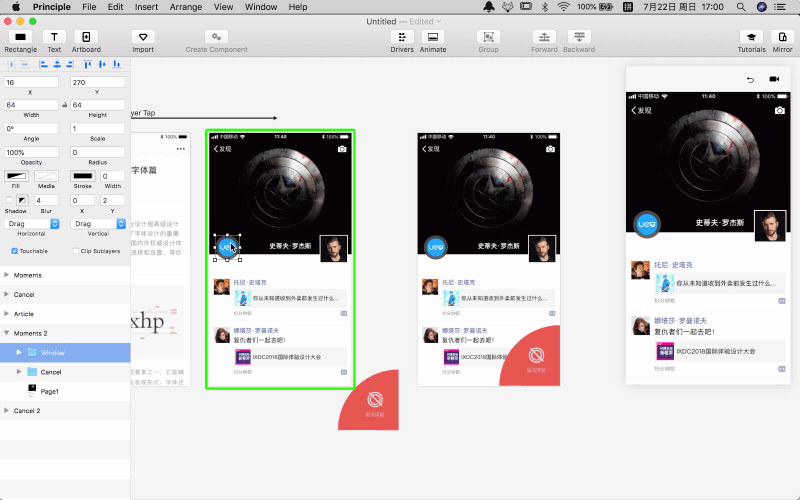Select the Rectangle tool
800x500 pixels.
pos(20,37)
